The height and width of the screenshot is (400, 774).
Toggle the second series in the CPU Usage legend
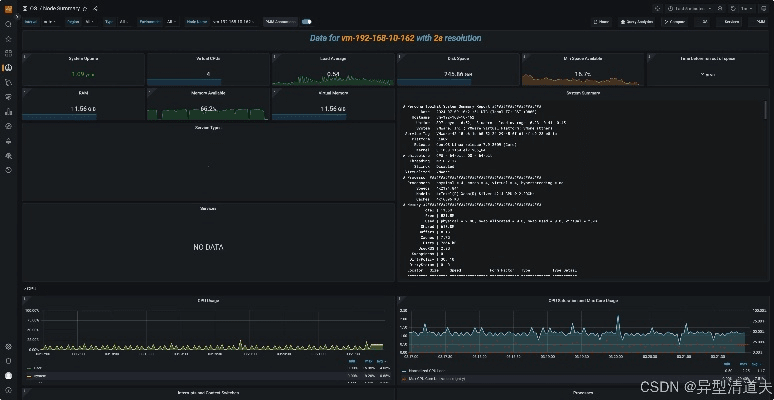click(x=40, y=375)
